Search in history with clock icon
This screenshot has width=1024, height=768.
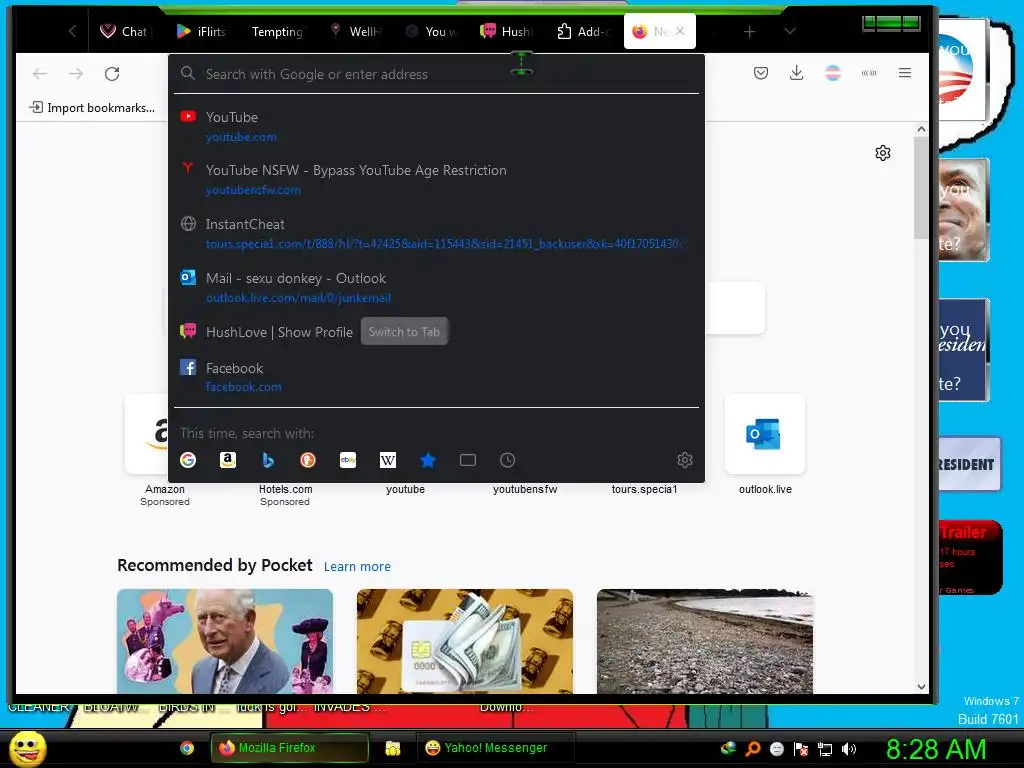coord(507,460)
